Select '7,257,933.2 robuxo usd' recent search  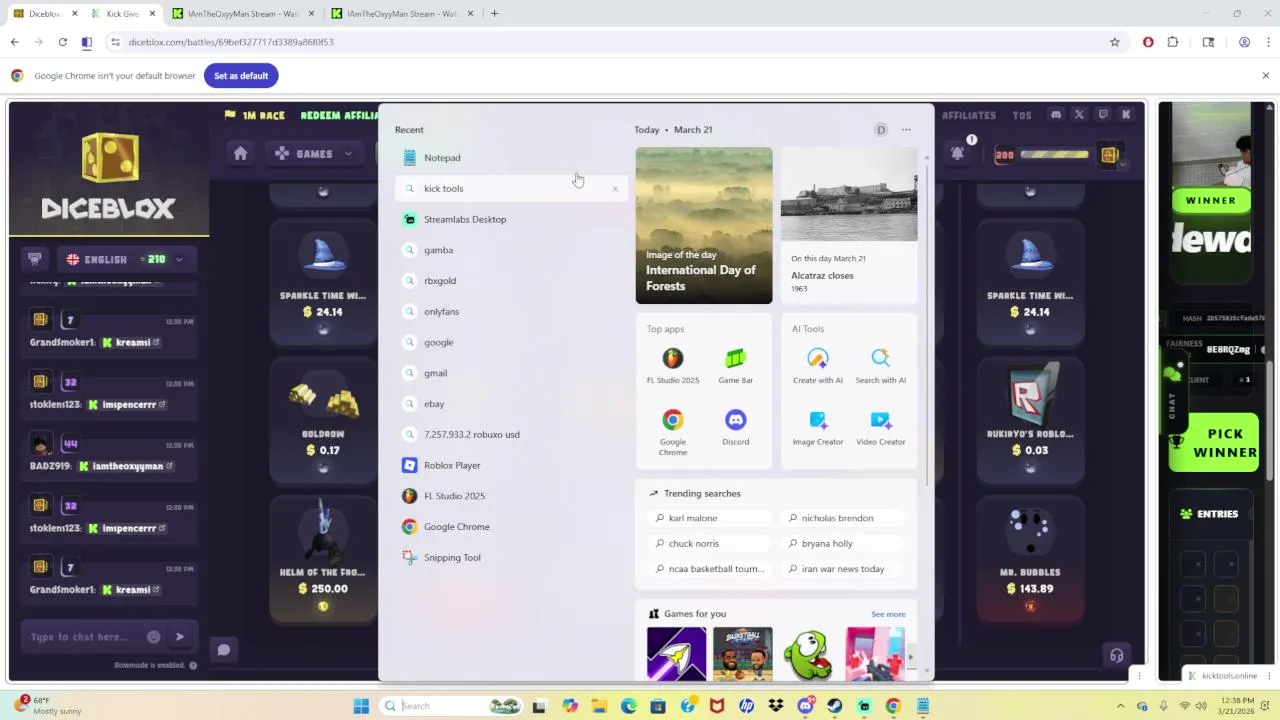[x=510, y=434]
